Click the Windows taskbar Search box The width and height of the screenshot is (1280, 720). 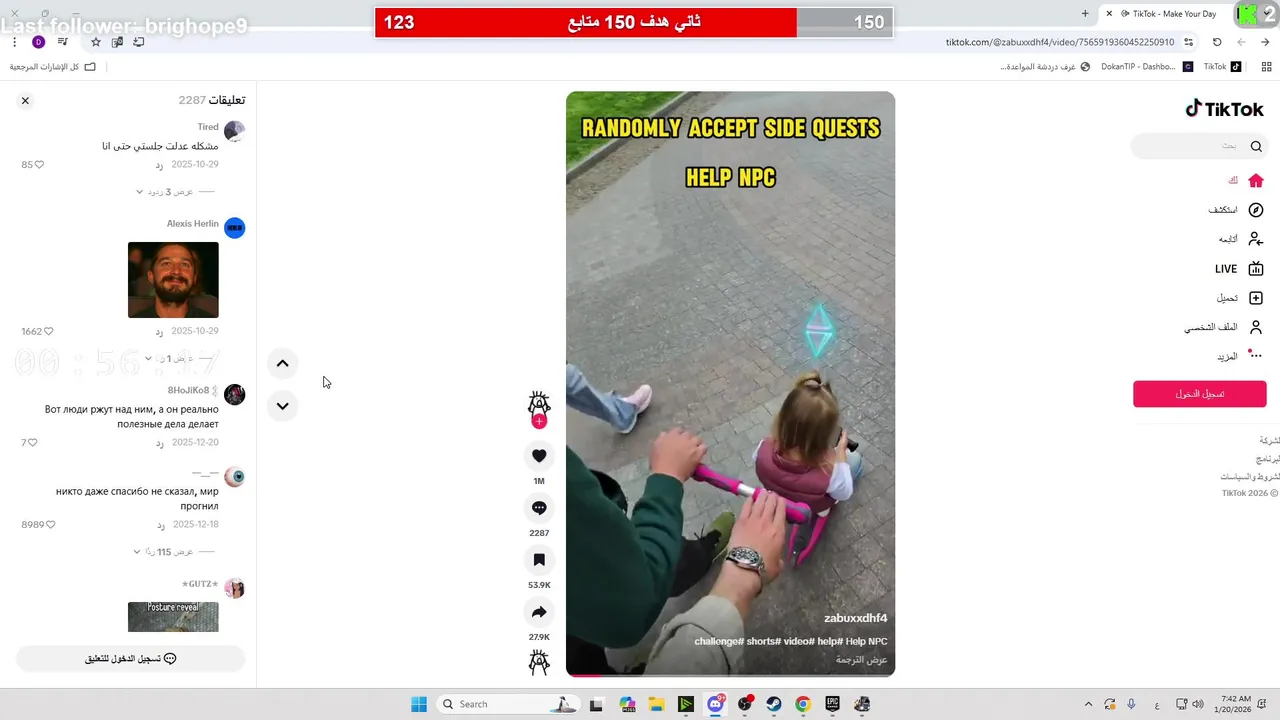pyautogui.click(x=509, y=704)
